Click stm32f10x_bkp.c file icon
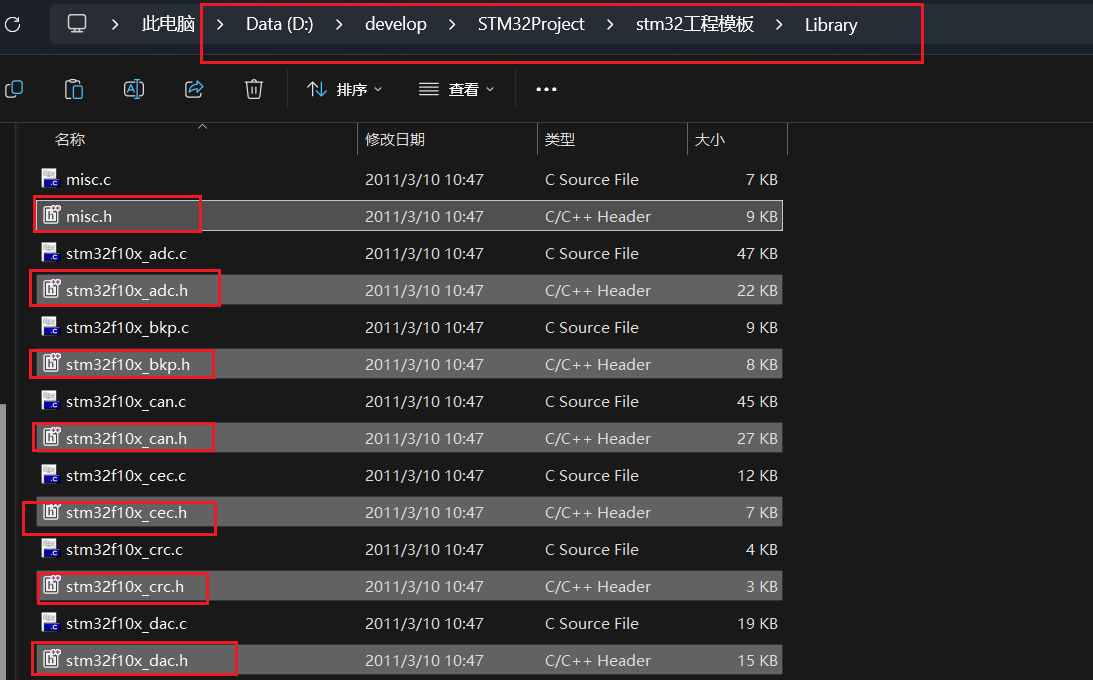 (x=50, y=326)
